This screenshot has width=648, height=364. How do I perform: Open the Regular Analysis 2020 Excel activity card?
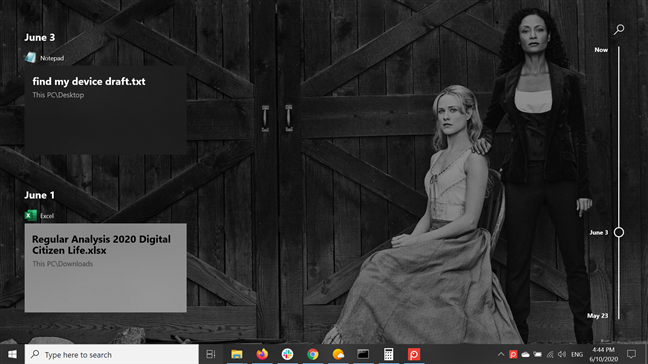click(105, 268)
